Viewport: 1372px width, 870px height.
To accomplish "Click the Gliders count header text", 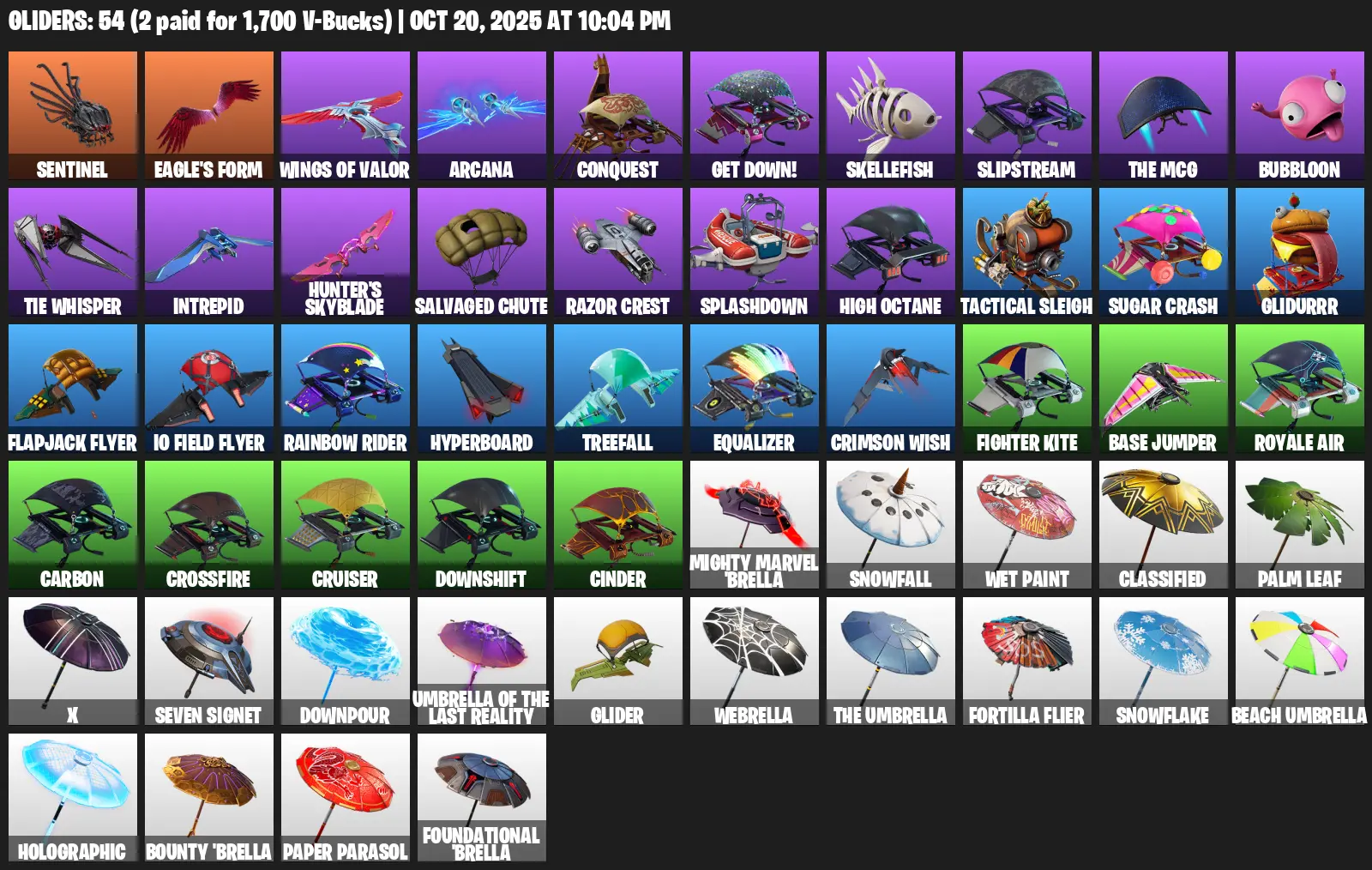I will (x=340, y=21).
